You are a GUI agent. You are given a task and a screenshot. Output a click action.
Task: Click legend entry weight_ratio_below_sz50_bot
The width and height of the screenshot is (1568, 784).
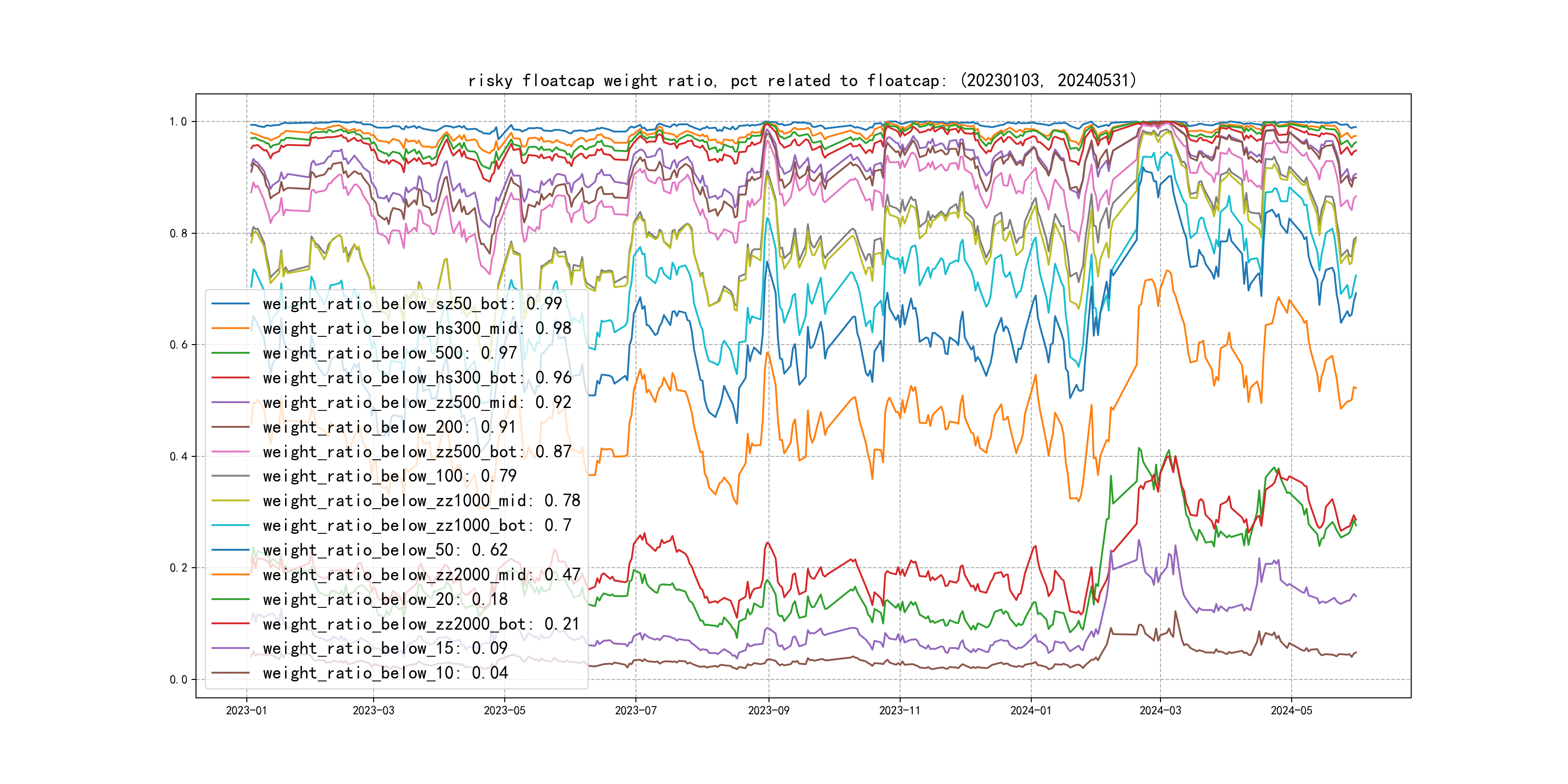click(412, 303)
